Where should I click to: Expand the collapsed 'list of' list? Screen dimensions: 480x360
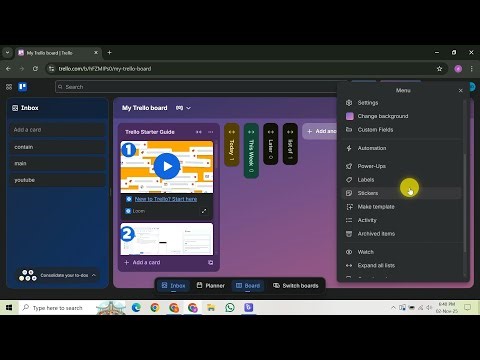pyautogui.click(x=290, y=144)
